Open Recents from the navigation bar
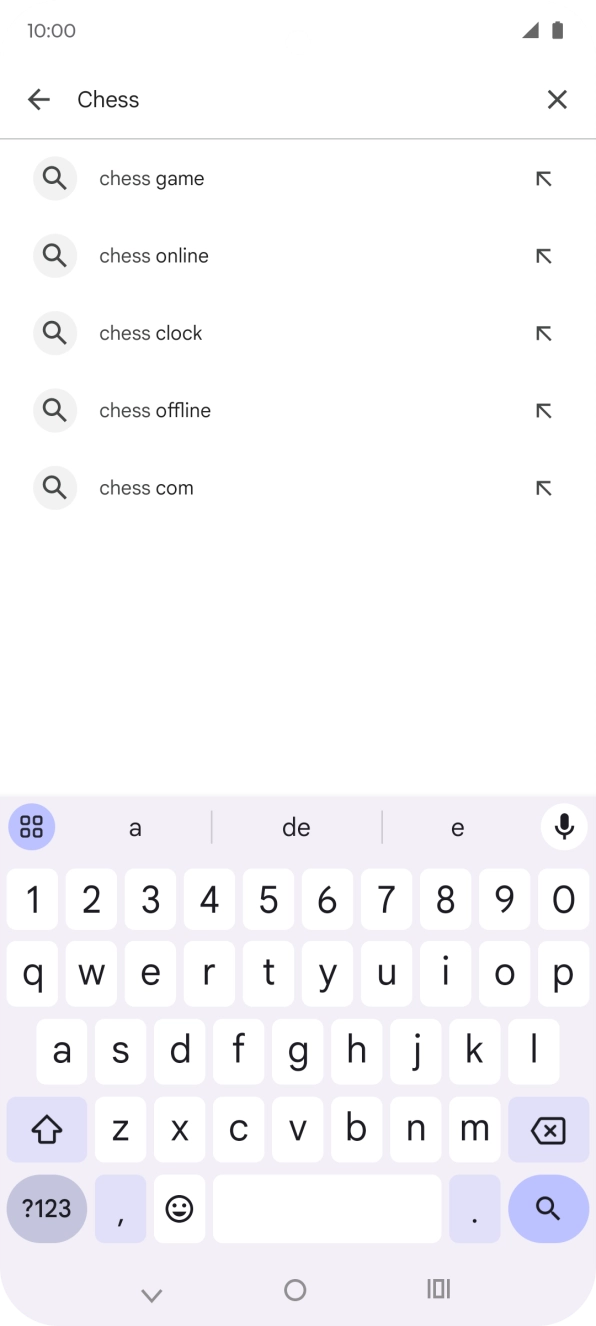Screen dimensions: 596x1326 (438, 1290)
